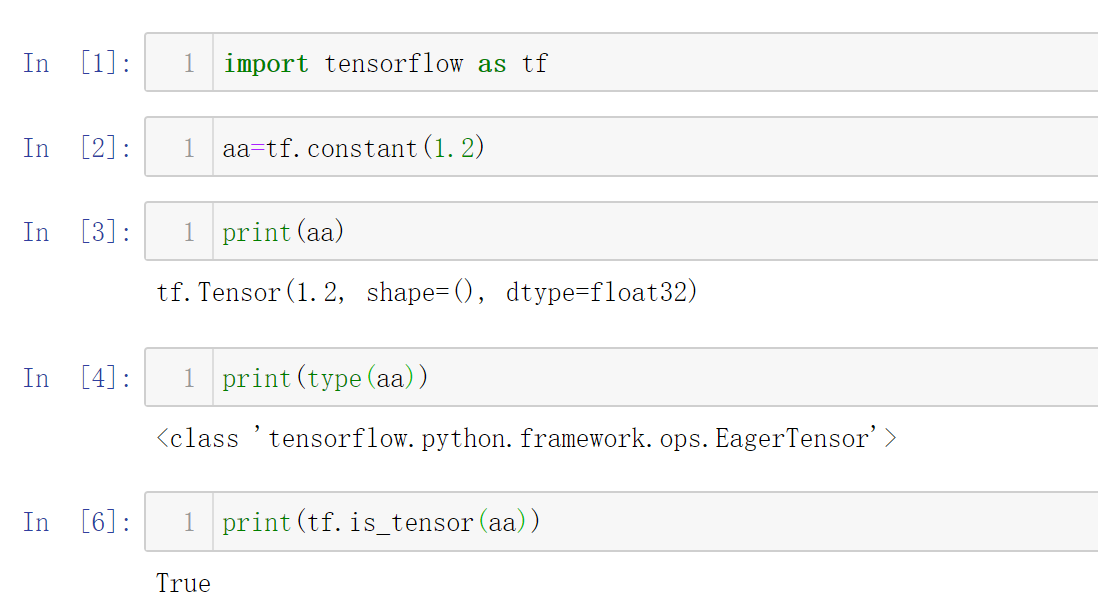The height and width of the screenshot is (610, 1098).
Task: Click the 'type' builtin in cell four
Action: point(334,379)
